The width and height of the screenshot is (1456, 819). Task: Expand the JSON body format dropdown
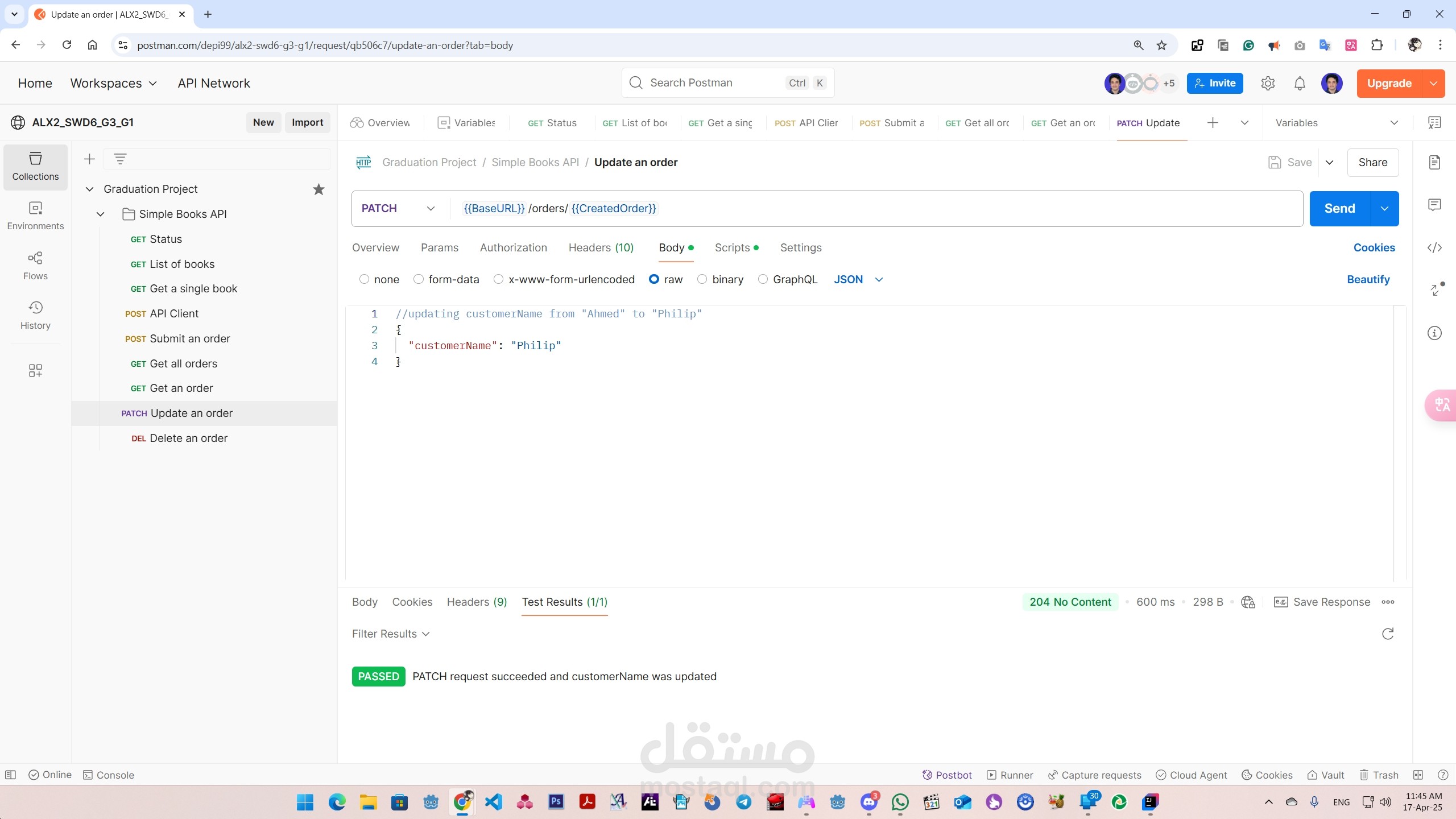coord(858,279)
